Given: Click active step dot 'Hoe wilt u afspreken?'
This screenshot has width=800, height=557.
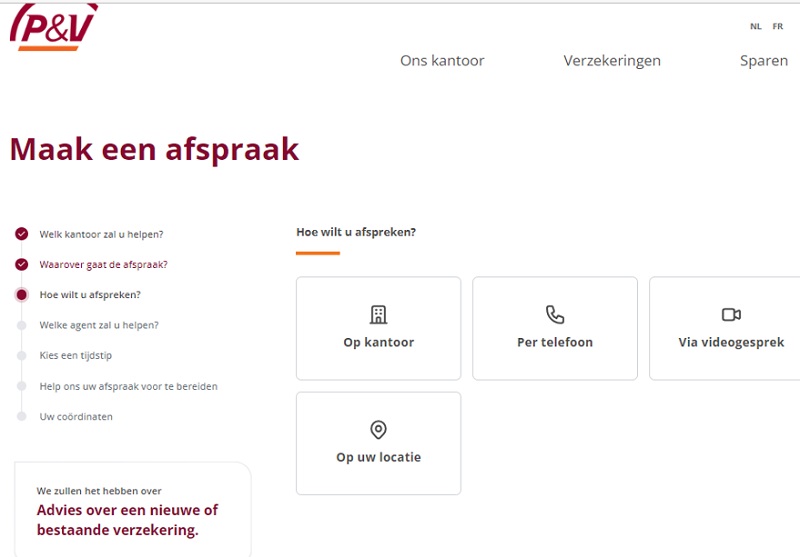Looking at the screenshot, I should click(21, 295).
